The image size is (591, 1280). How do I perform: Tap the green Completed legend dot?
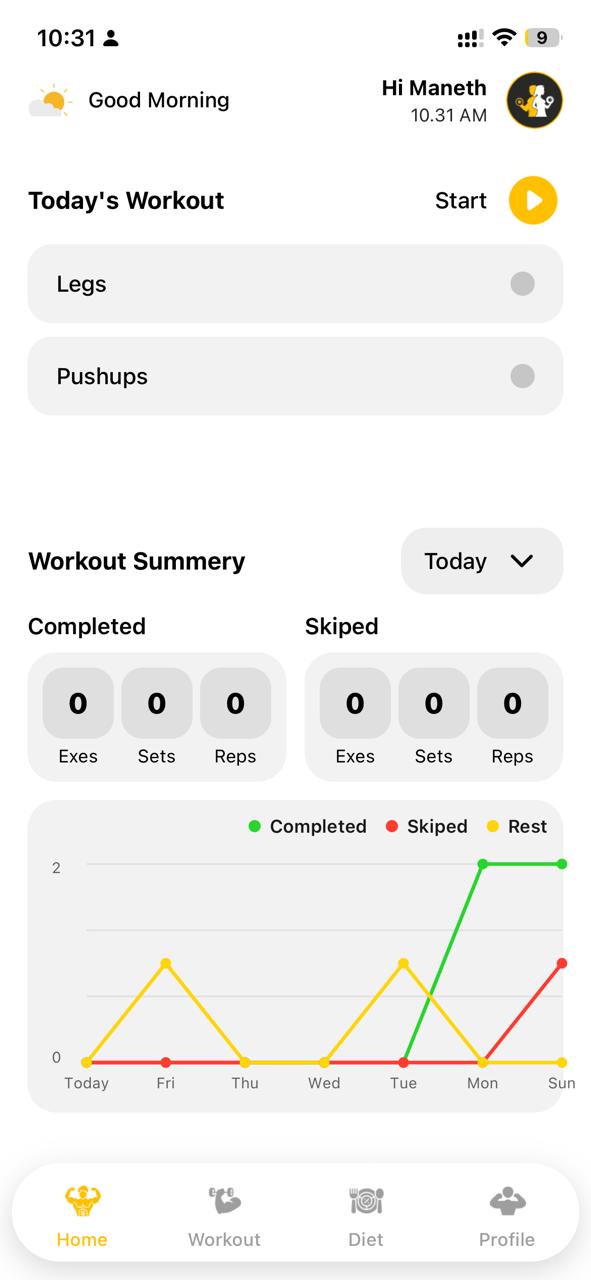pos(253,826)
